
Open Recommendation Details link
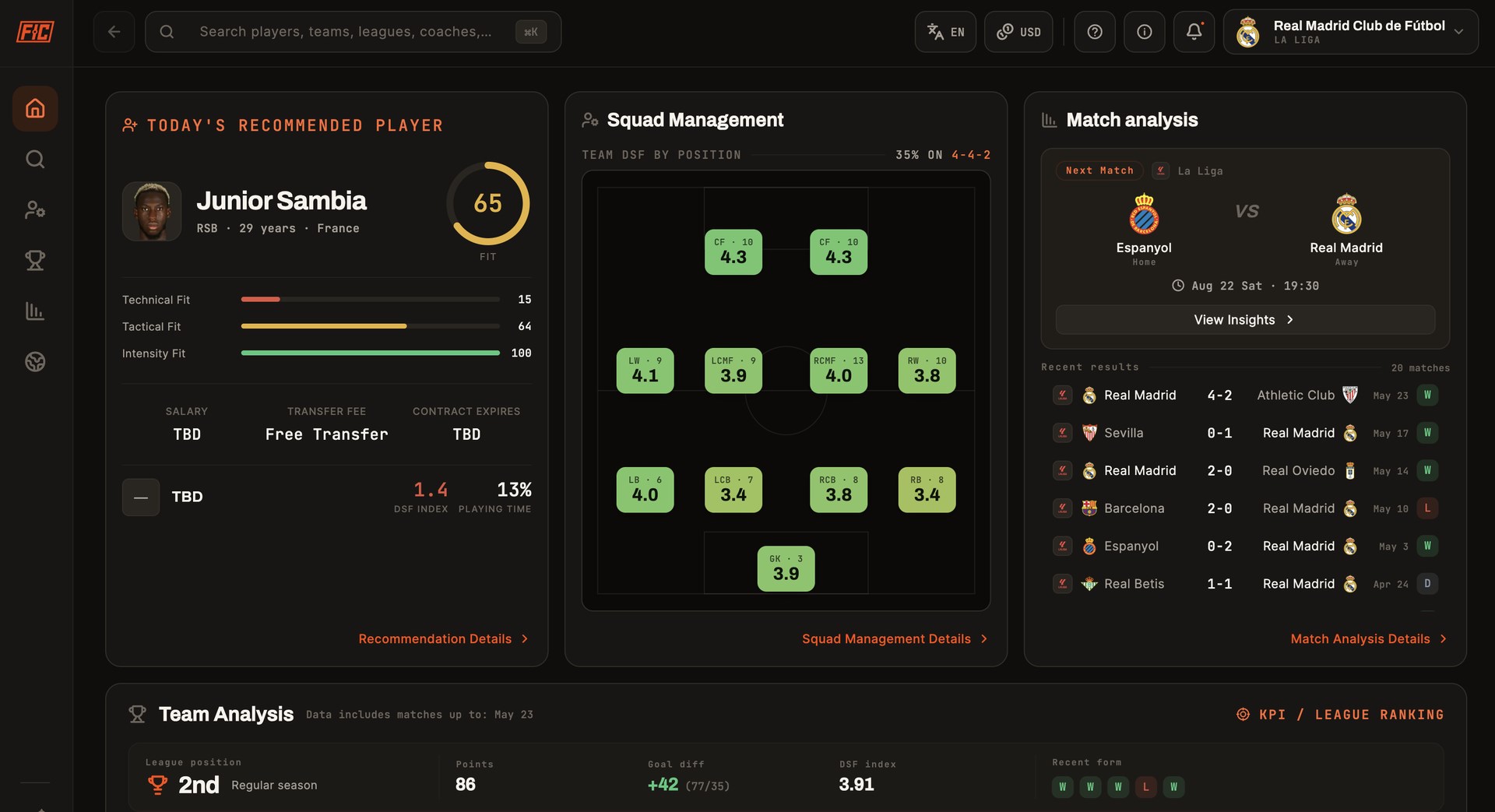[443, 638]
